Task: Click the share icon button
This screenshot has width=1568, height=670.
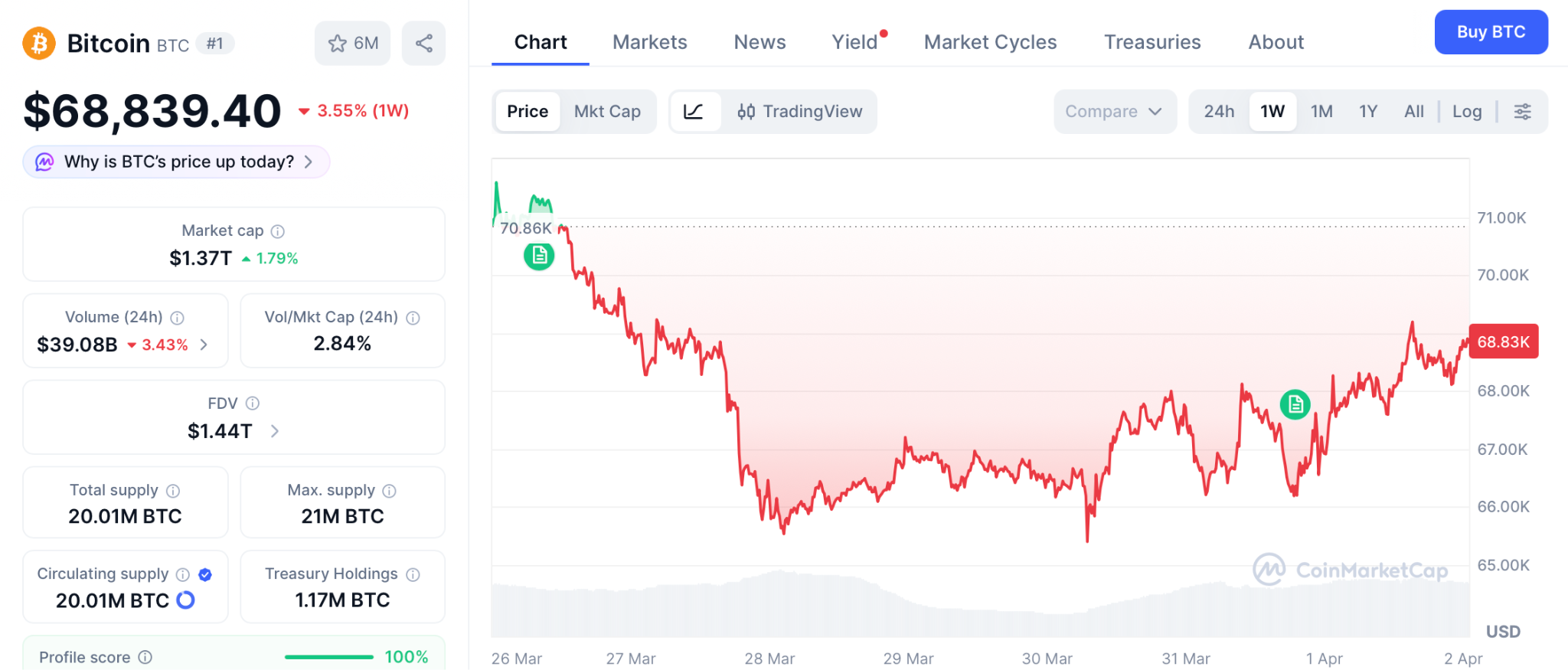Action: coord(423,44)
